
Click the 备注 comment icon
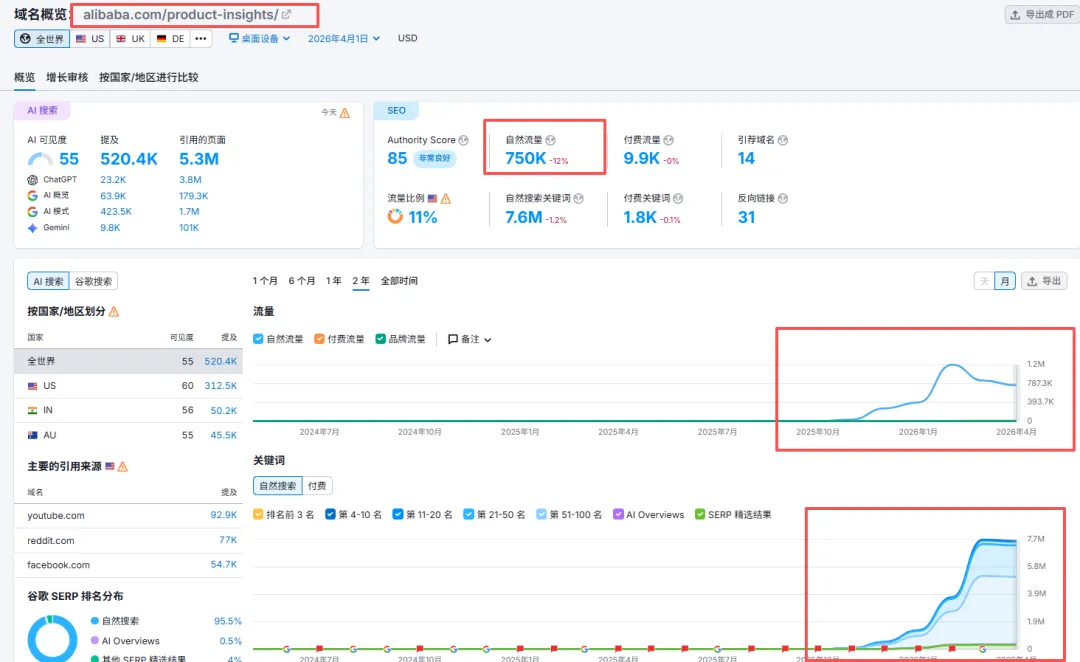coord(453,339)
